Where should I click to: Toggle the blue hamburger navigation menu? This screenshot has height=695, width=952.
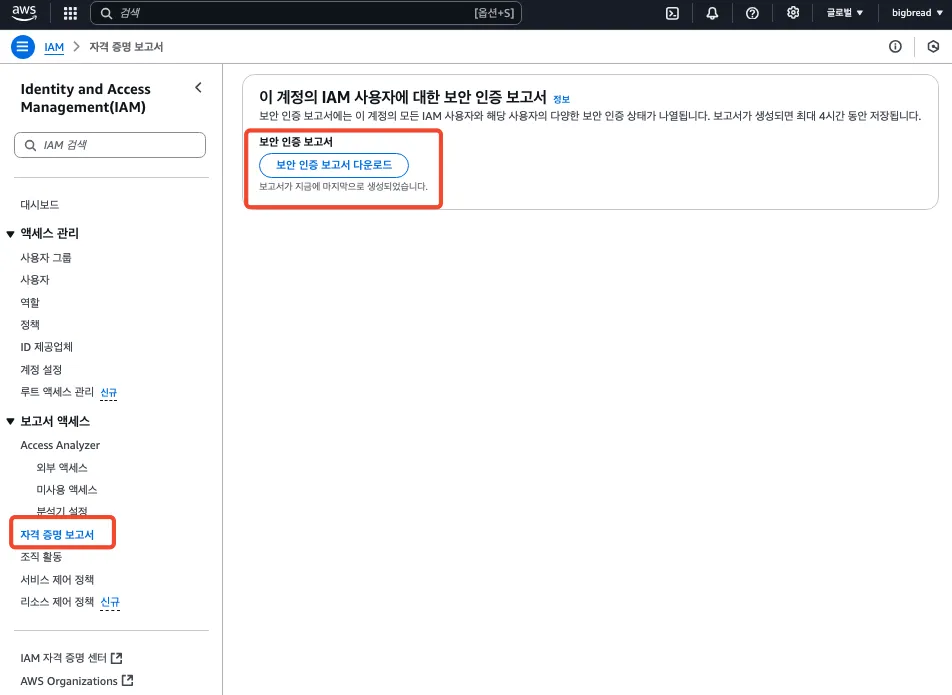pos(23,47)
